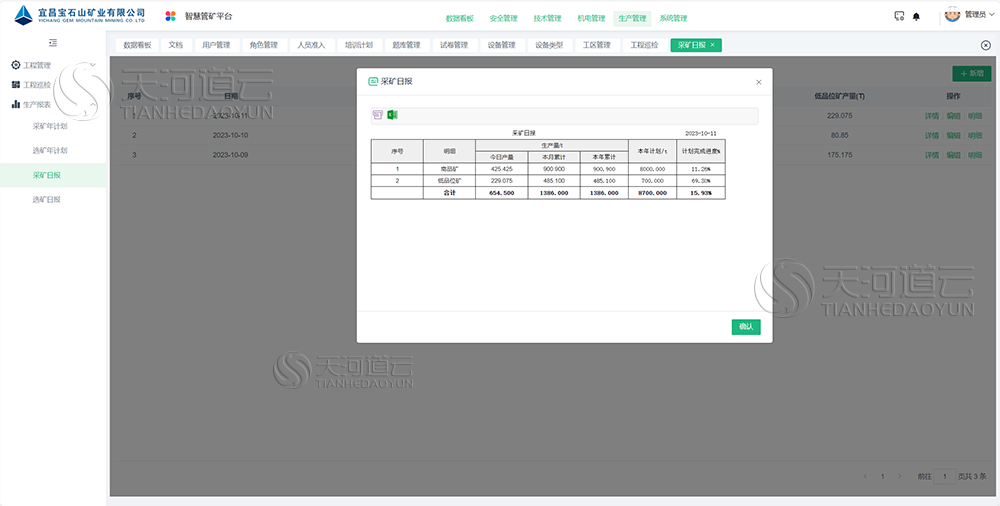Open the notification bell
This screenshot has width=1000, height=506.
click(x=916, y=17)
